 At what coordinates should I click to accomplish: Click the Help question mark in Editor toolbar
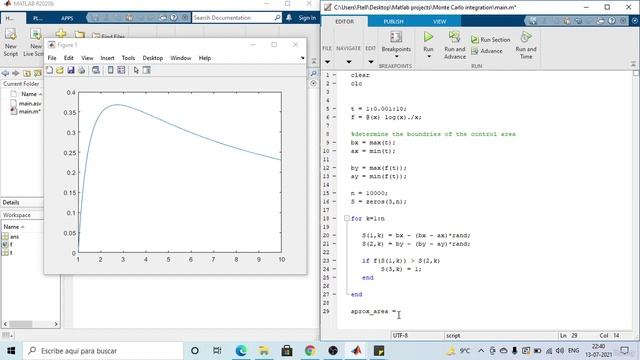click(x=611, y=20)
